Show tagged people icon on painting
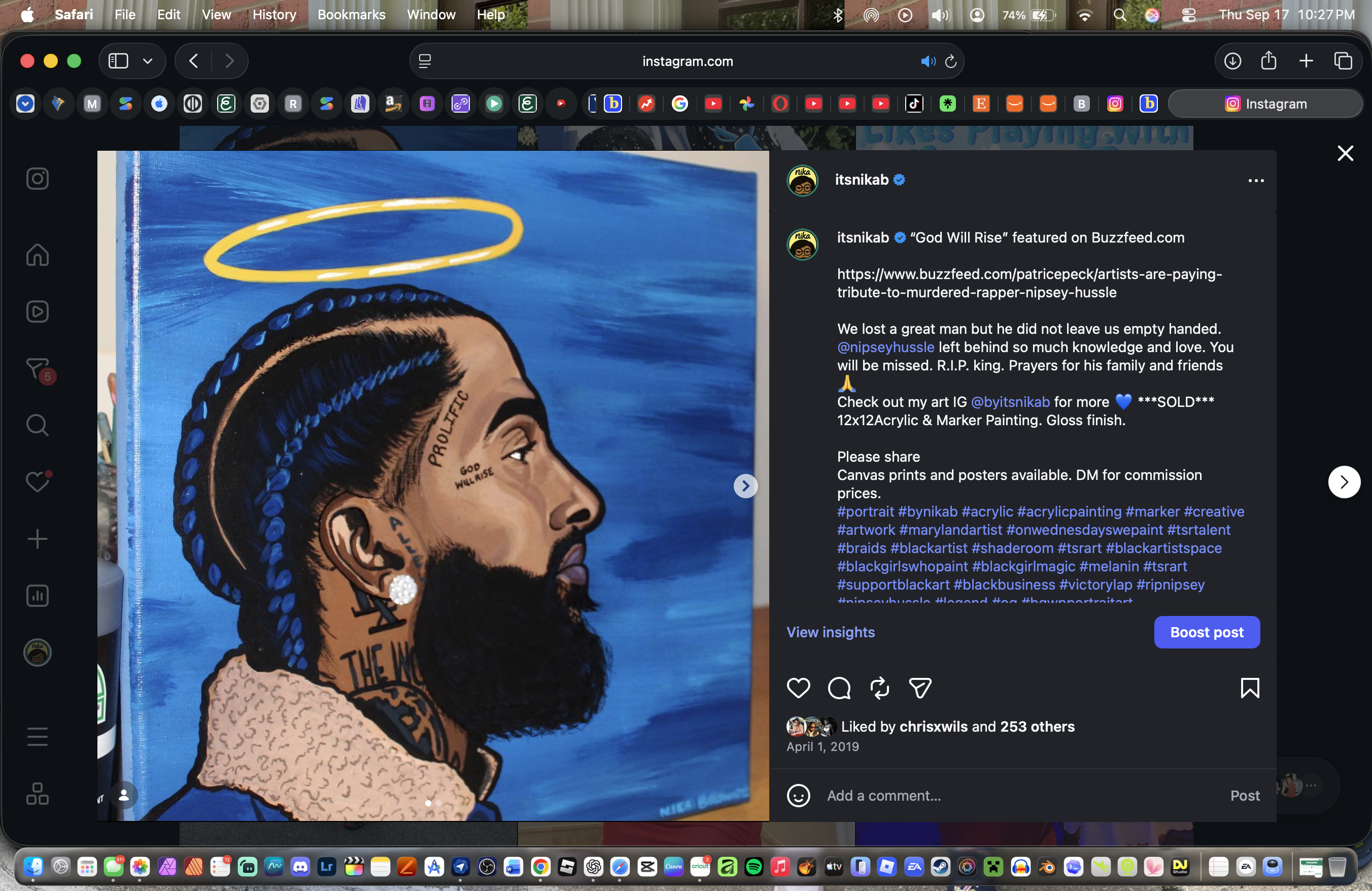The width and height of the screenshot is (1372, 891). coord(123,795)
